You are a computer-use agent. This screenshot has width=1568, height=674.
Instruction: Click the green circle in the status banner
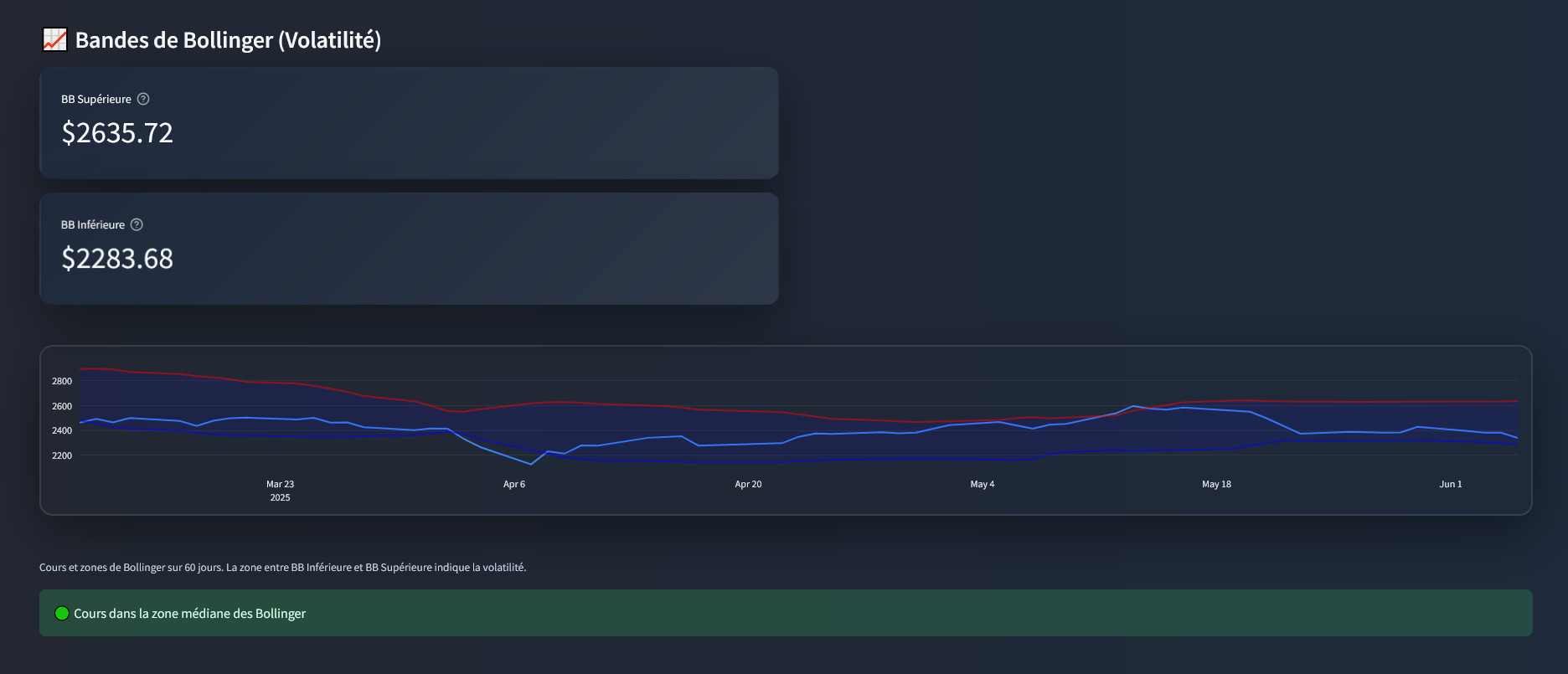(x=61, y=613)
